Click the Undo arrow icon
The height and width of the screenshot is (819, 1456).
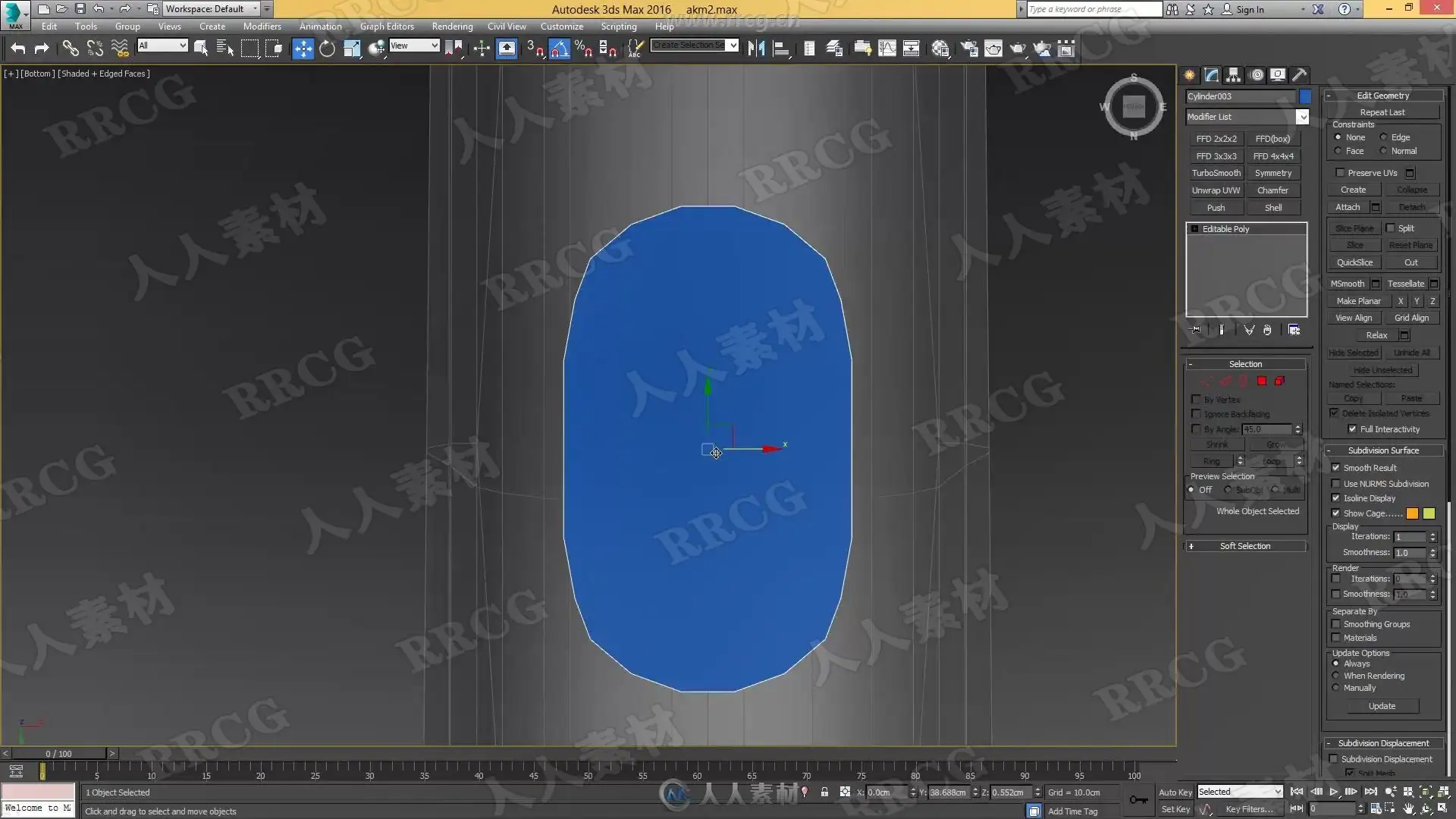click(18, 49)
